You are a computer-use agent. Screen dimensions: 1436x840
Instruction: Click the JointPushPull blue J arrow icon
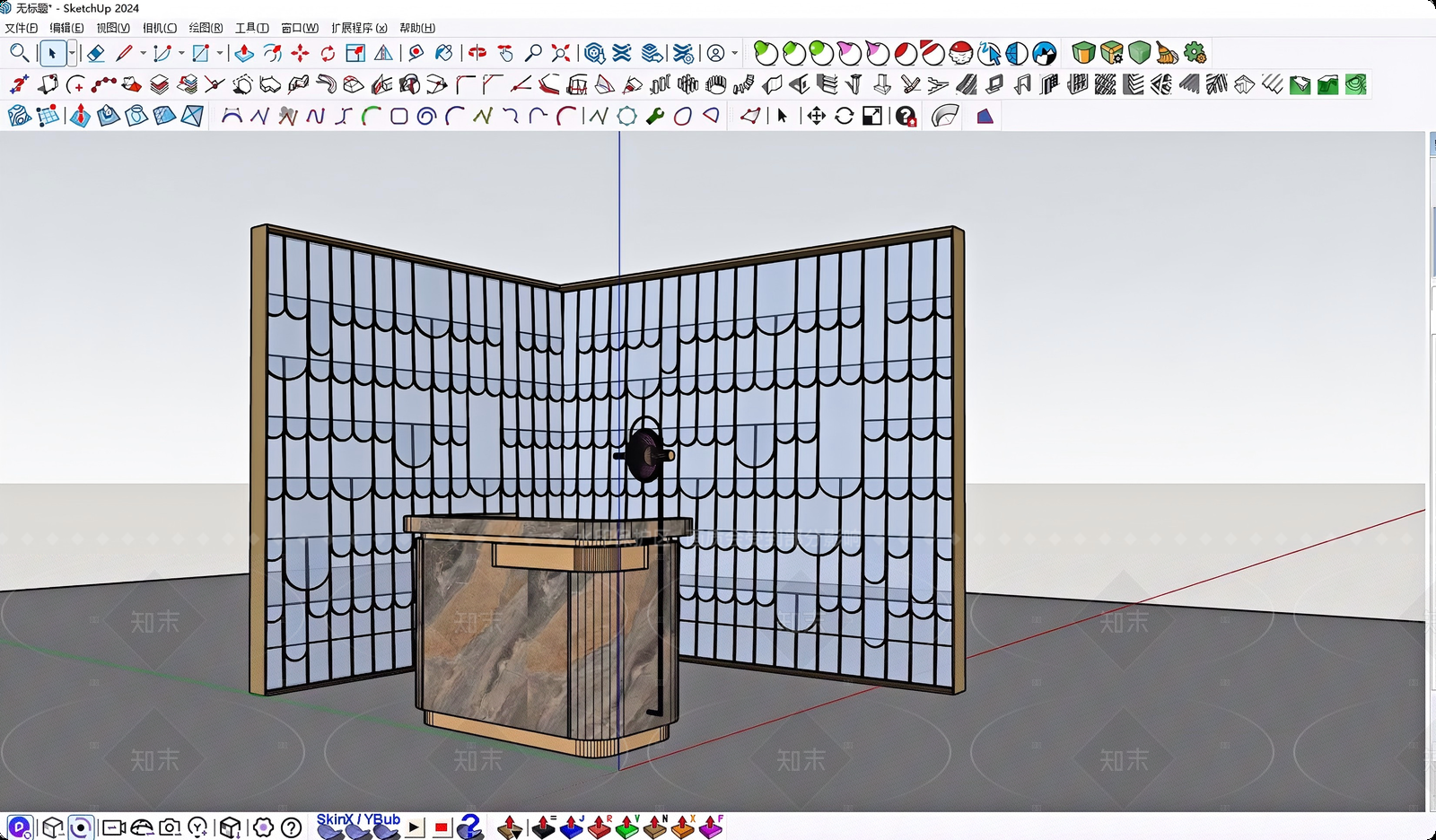pos(572,827)
